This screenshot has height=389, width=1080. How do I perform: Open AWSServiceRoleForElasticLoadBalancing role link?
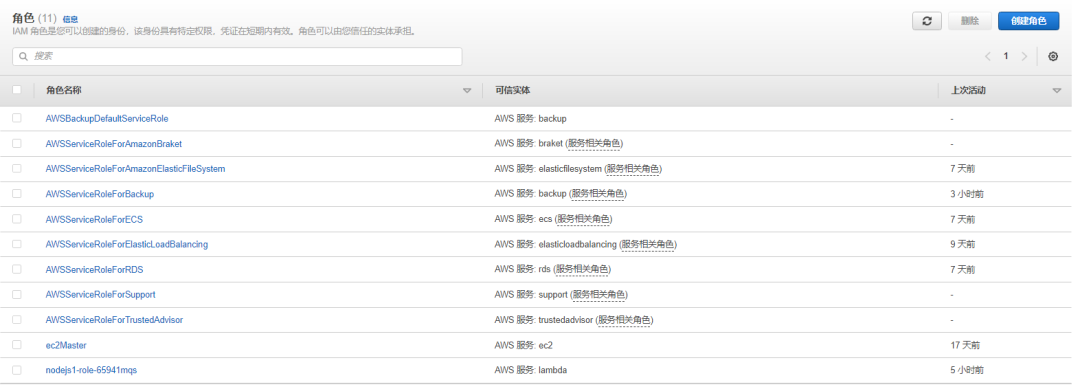pyautogui.click(x=127, y=244)
